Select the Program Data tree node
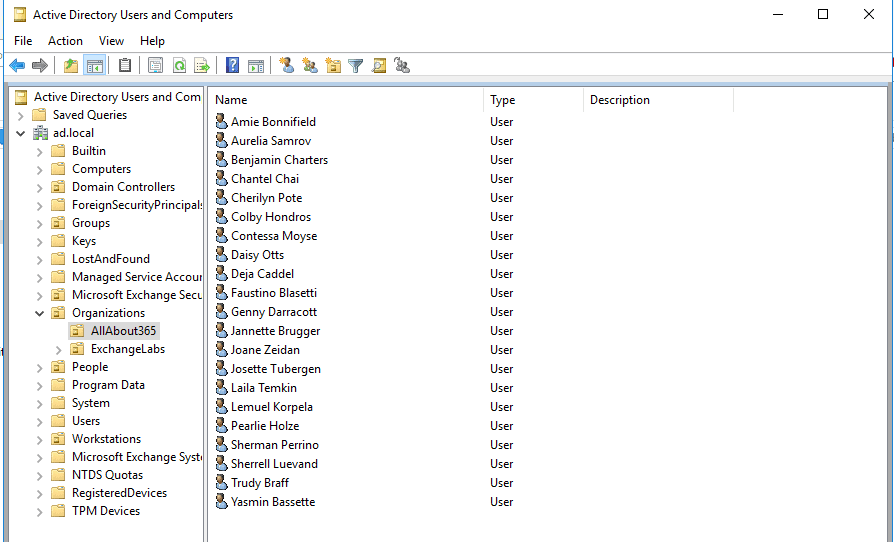The image size is (894, 542). pyautogui.click(x=108, y=385)
